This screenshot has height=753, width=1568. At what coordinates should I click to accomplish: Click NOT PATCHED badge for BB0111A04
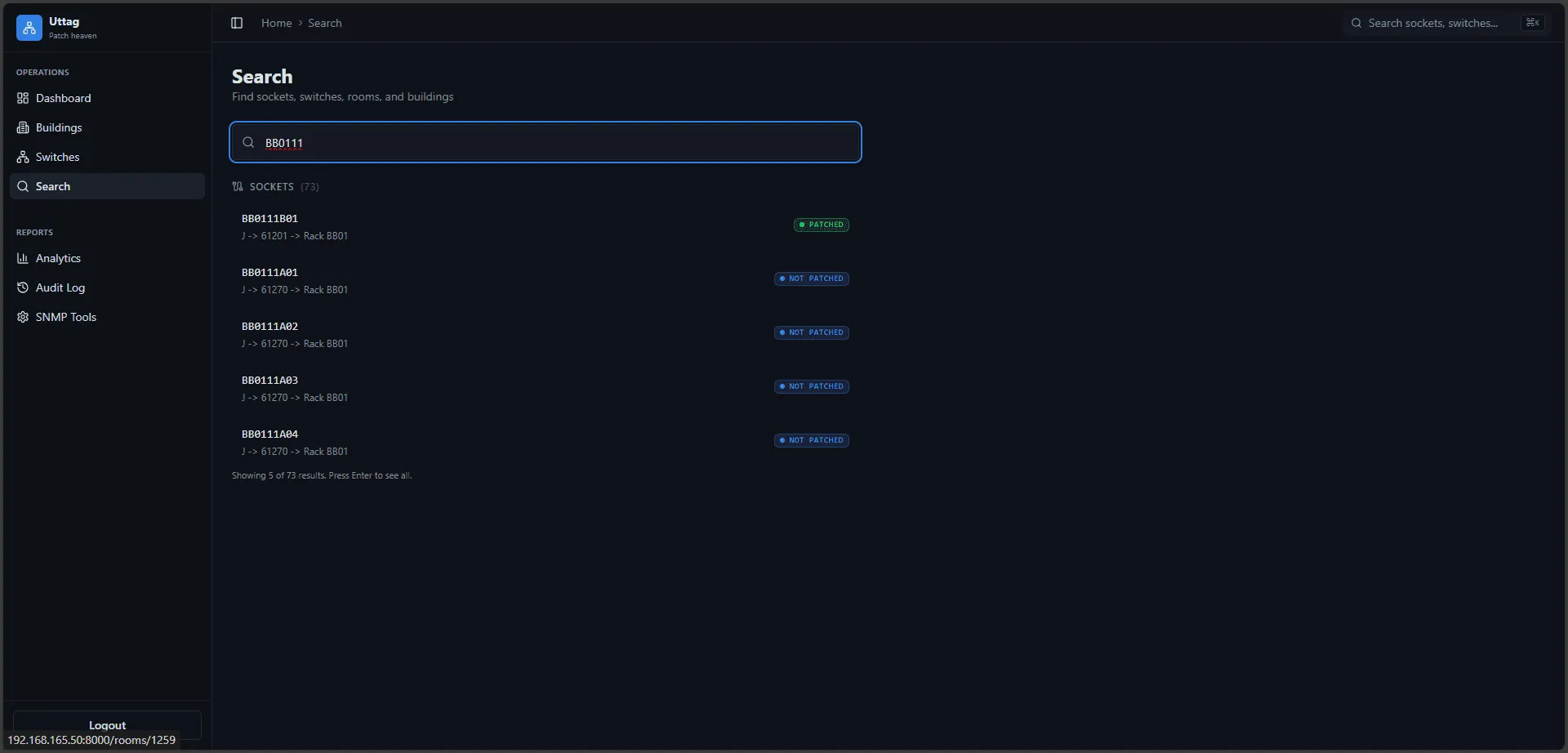coord(812,440)
